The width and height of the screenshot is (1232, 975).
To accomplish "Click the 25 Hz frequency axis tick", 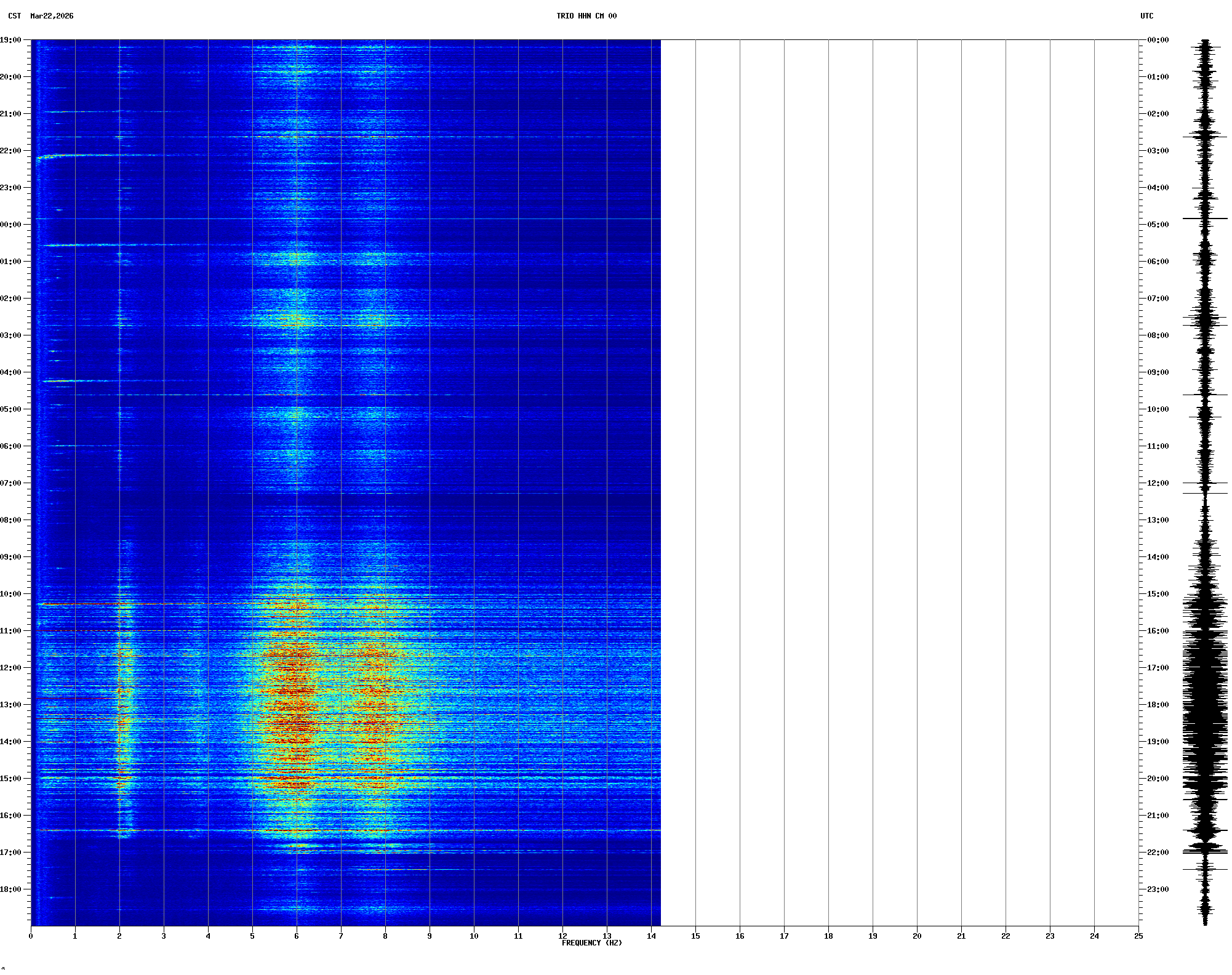I will 1138,936.
